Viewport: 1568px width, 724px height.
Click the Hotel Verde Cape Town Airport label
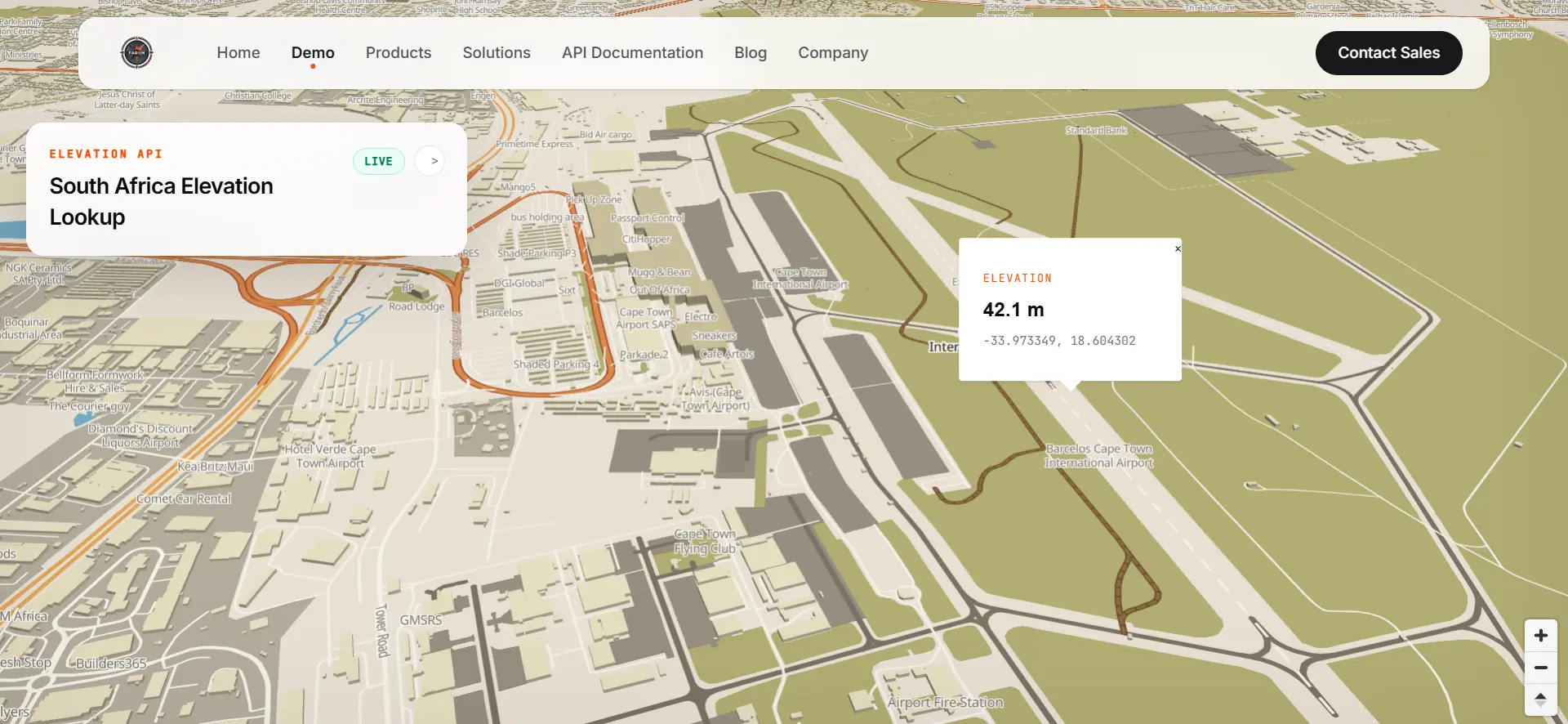click(330, 456)
